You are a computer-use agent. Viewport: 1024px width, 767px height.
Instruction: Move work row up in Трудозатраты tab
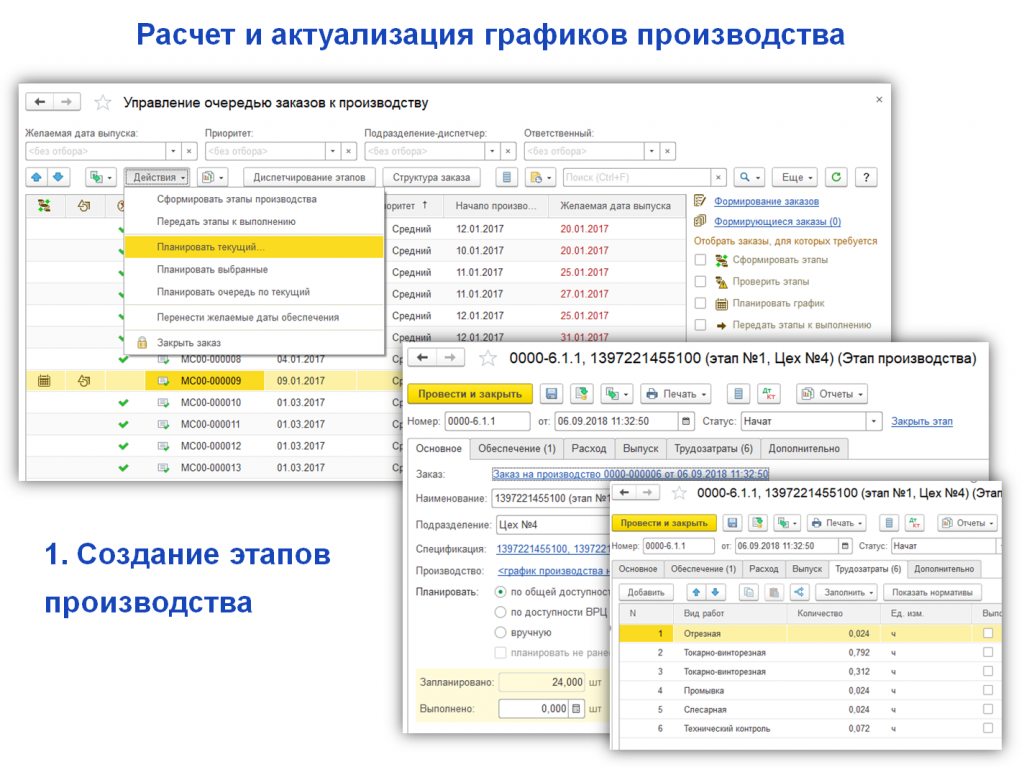[696, 593]
